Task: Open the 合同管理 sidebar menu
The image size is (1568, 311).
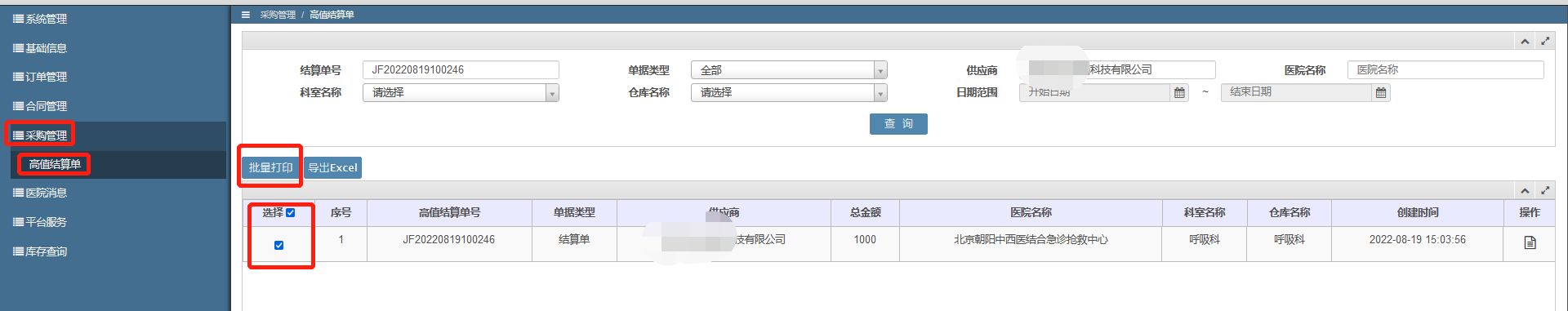Action: coord(39,106)
